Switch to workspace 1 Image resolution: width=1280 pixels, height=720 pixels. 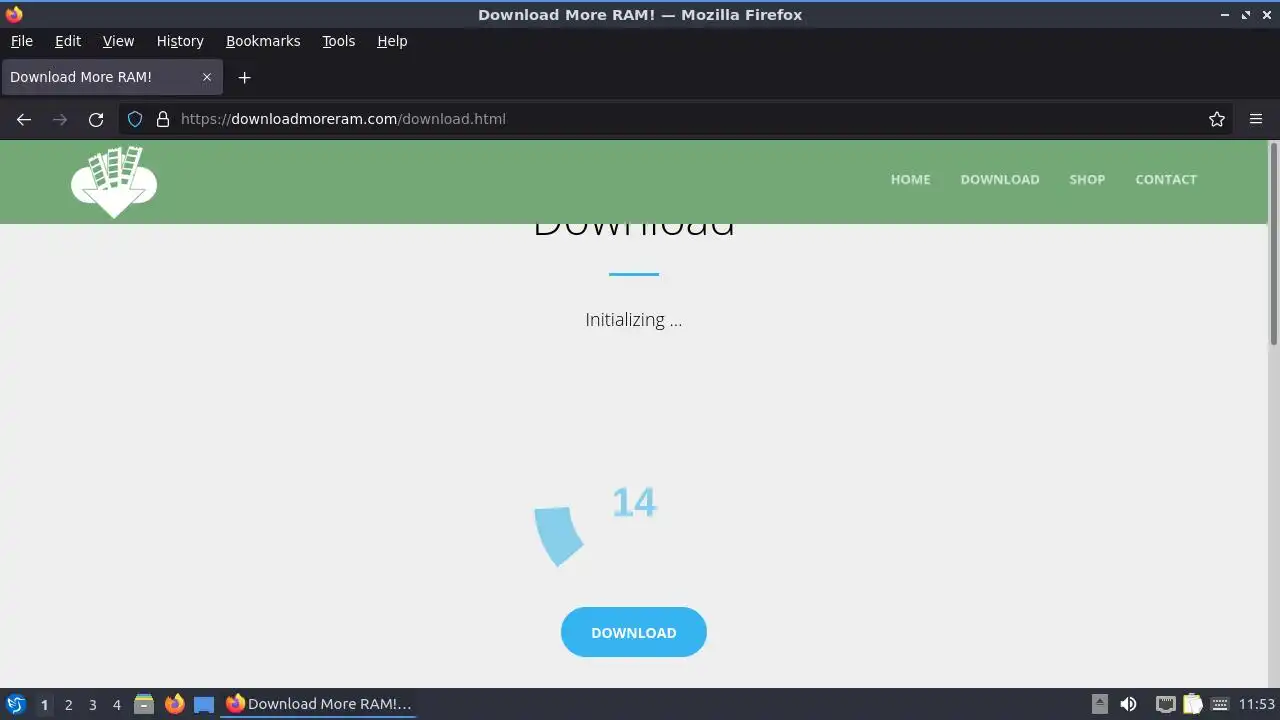44,704
